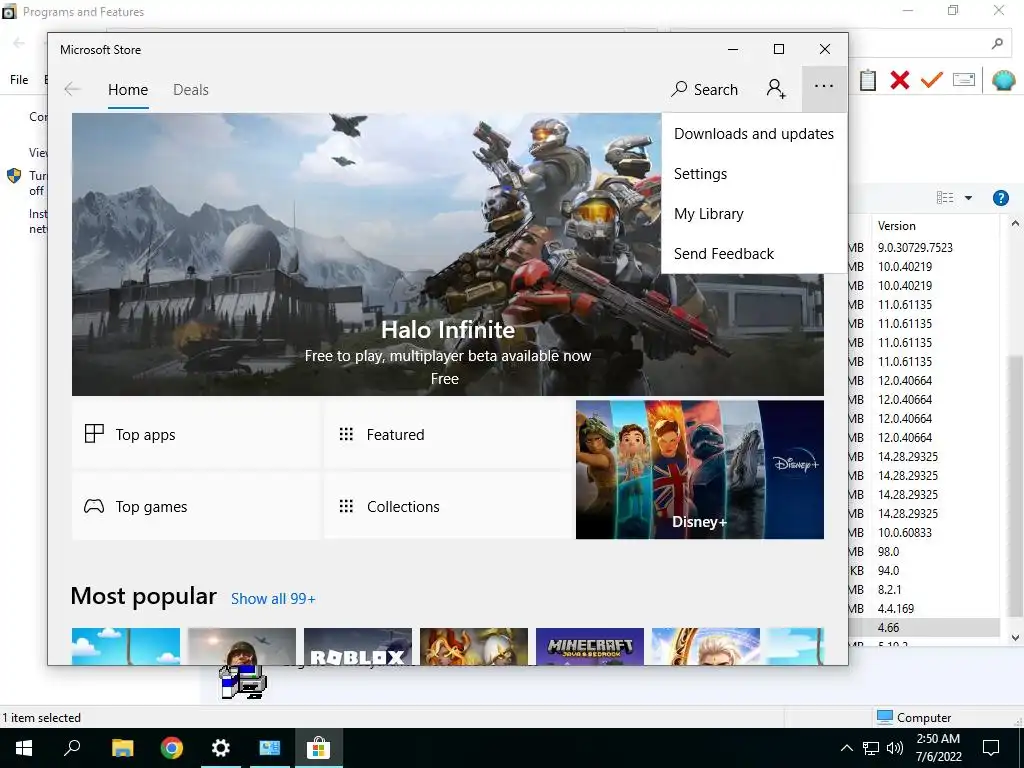The height and width of the screenshot is (768, 1024).
Task: Go back with the Store back arrow
Action: click(72, 89)
